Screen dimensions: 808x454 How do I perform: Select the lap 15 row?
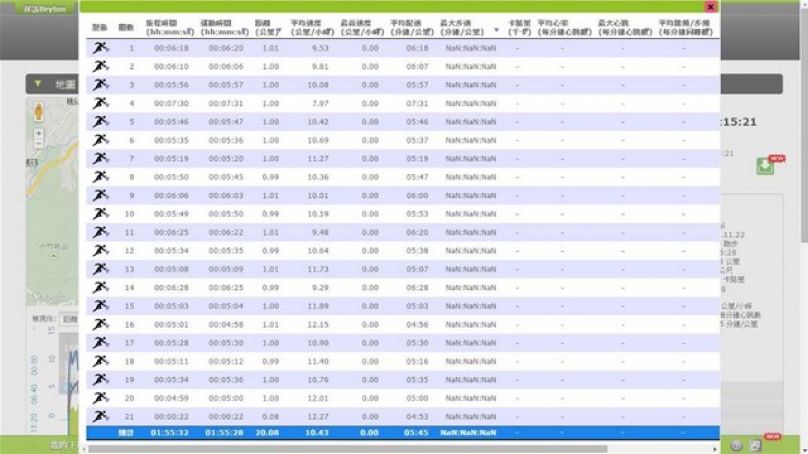point(400,306)
